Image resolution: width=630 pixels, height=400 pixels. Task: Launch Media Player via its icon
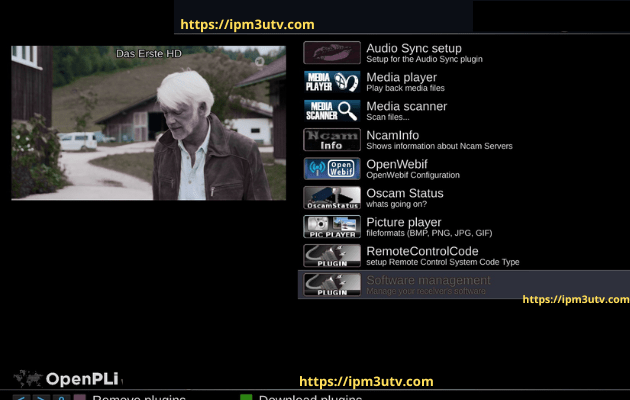331,82
